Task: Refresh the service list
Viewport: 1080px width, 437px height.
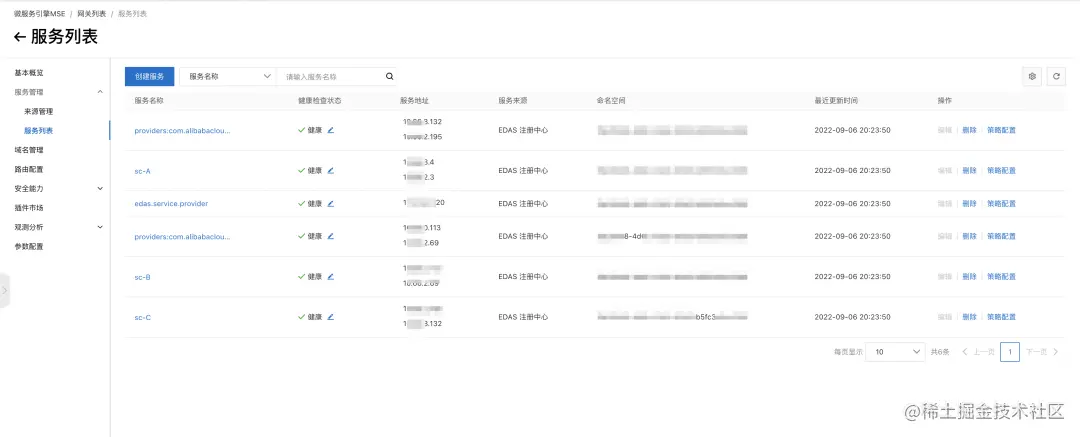Action: pyautogui.click(x=1057, y=77)
